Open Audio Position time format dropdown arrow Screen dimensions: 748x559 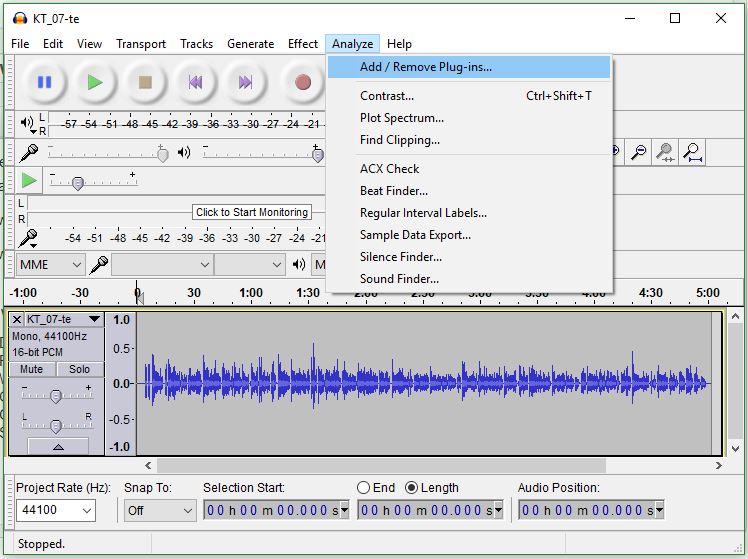(659, 510)
